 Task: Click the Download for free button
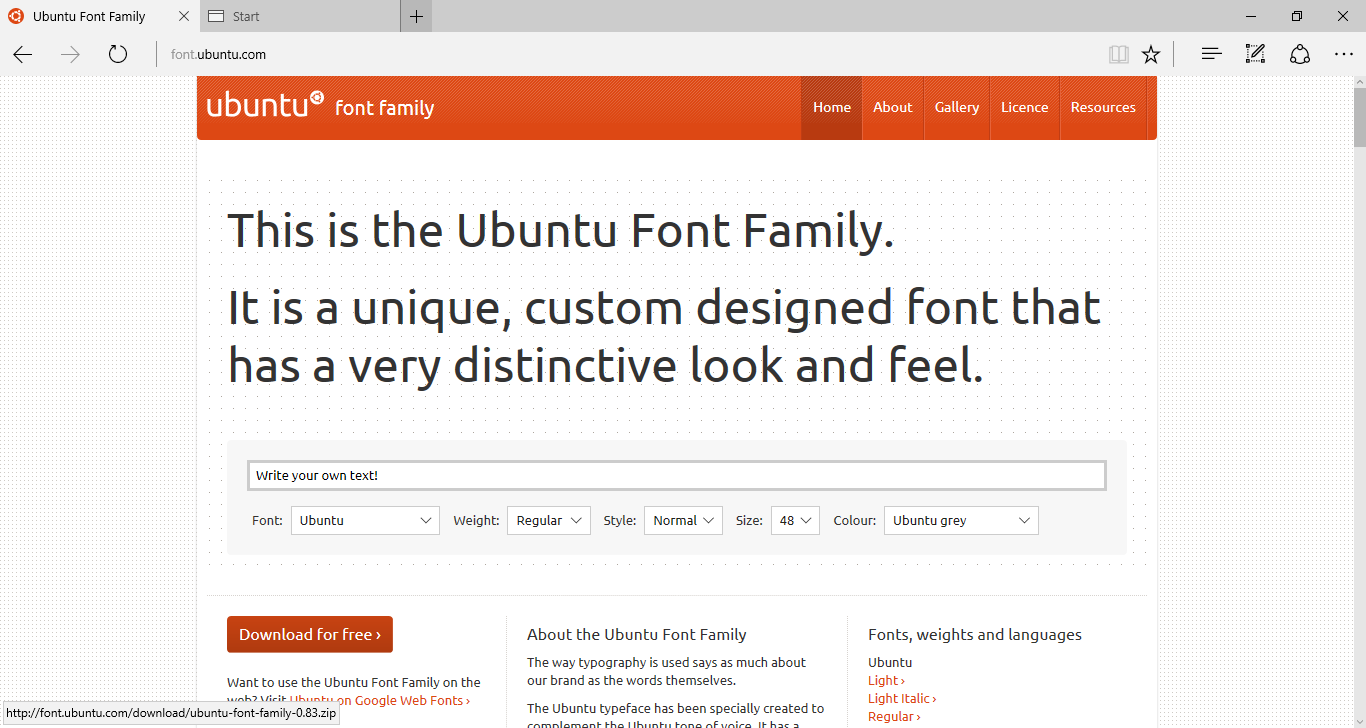click(x=310, y=634)
